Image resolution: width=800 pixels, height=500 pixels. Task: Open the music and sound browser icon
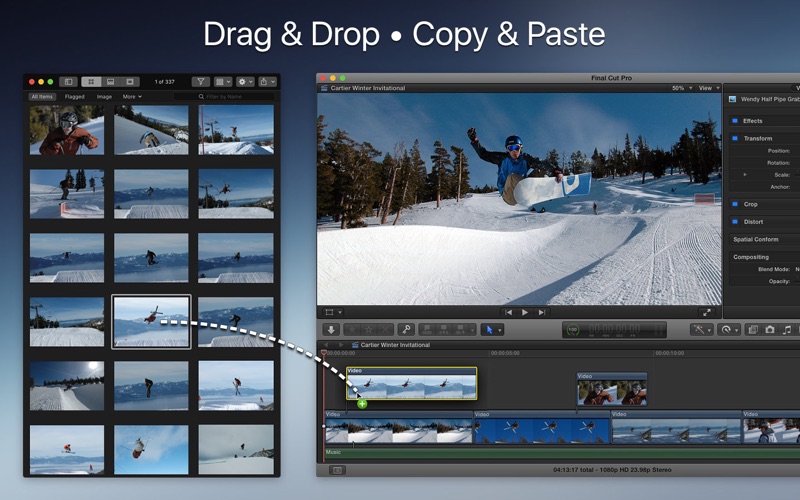click(786, 329)
